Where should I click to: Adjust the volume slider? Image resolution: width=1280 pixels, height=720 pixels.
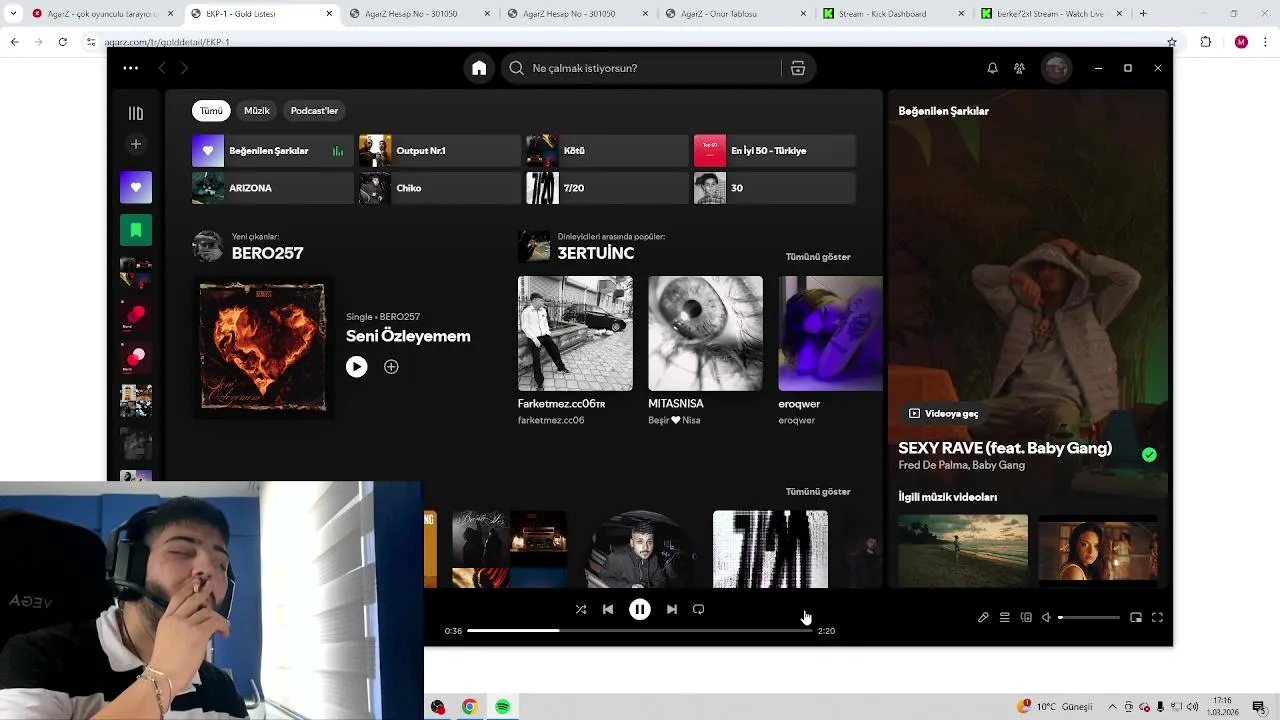1089,618
